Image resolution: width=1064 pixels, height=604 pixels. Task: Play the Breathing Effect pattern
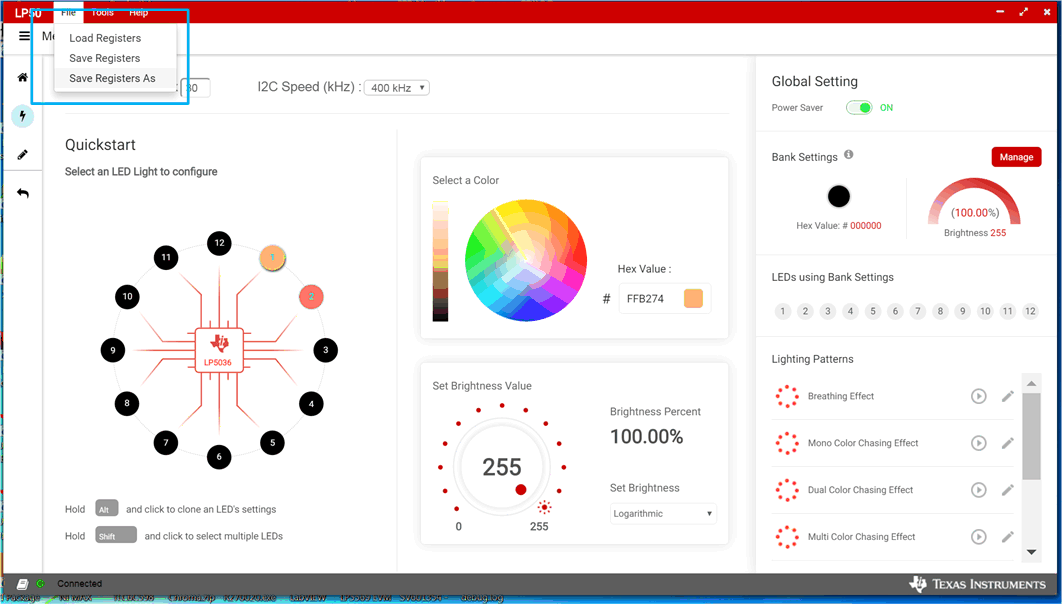[x=978, y=396]
